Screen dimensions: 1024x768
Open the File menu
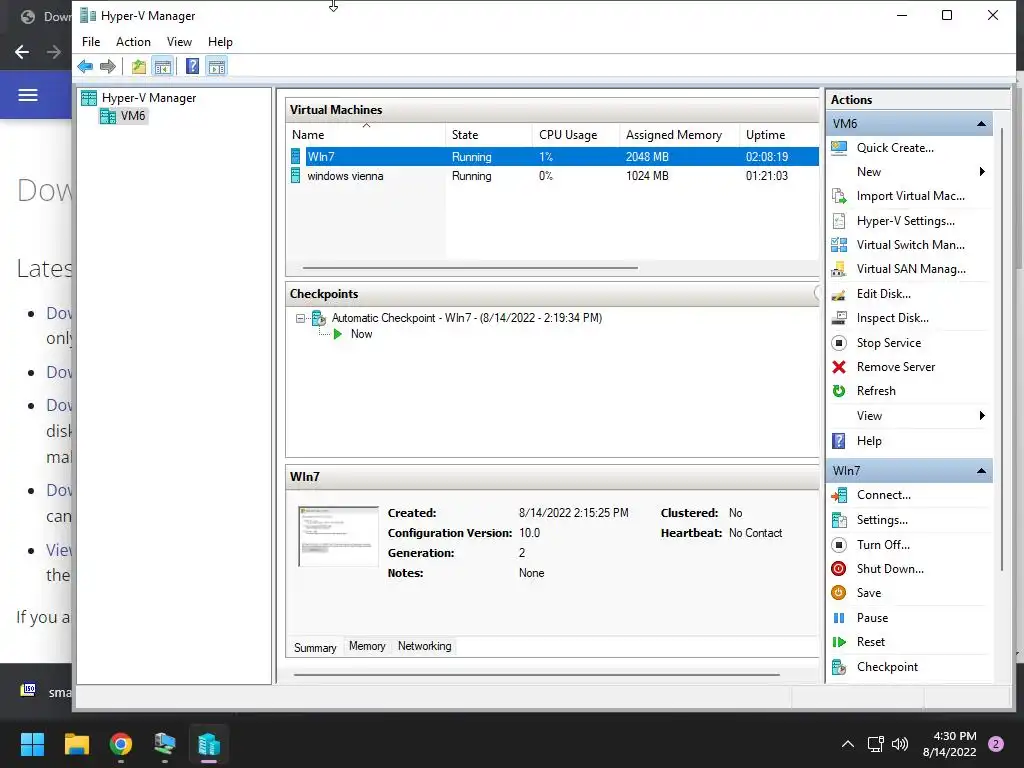pos(91,42)
